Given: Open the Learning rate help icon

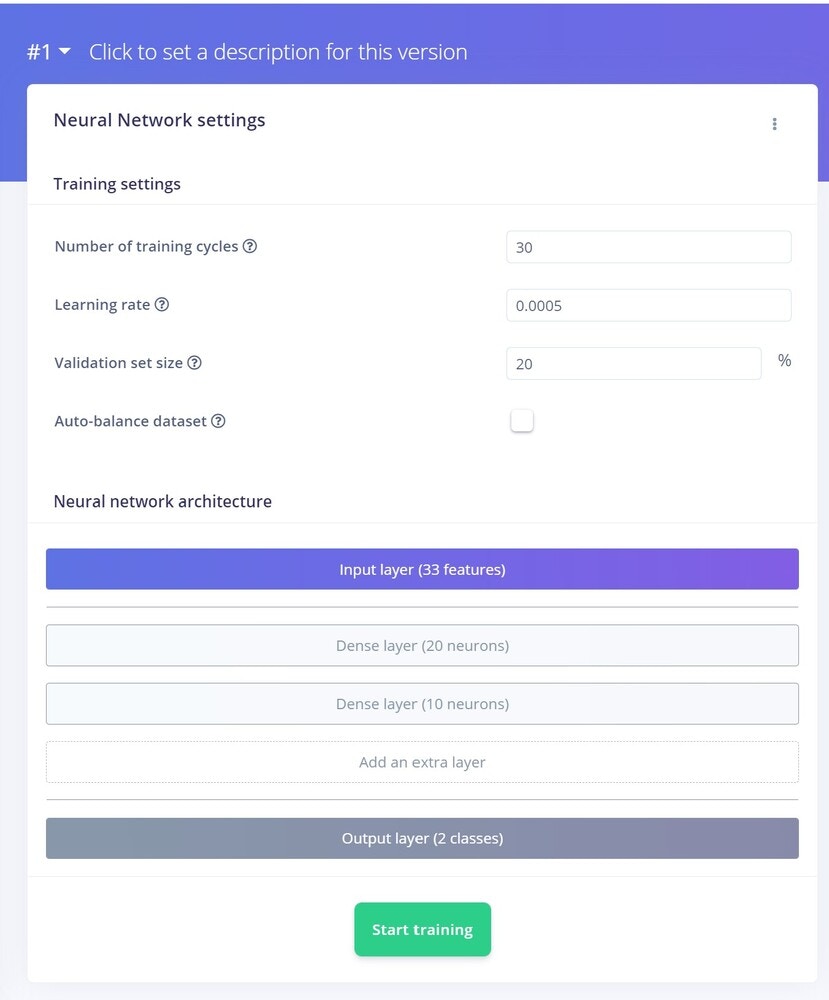Looking at the screenshot, I should tap(162, 304).
